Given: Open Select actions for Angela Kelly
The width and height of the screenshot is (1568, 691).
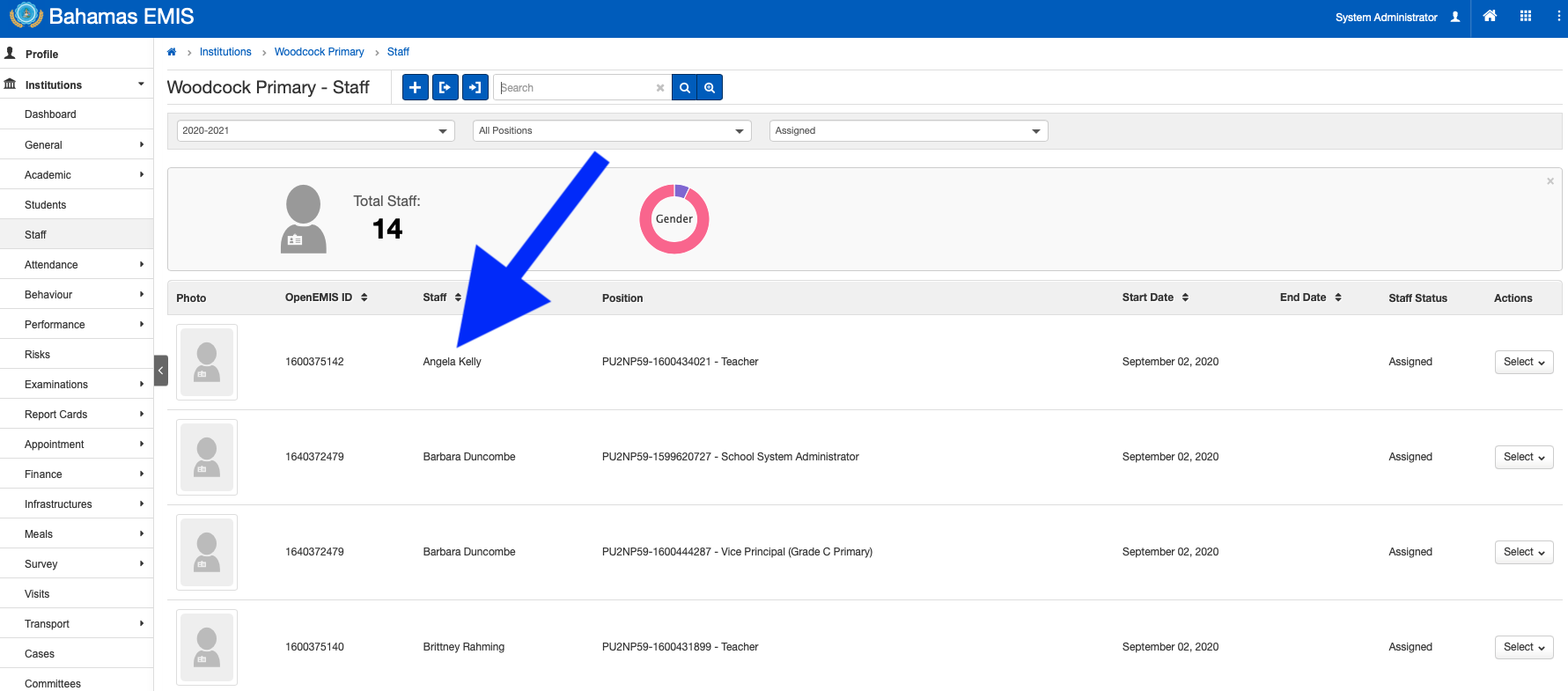Looking at the screenshot, I should coord(1524,362).
